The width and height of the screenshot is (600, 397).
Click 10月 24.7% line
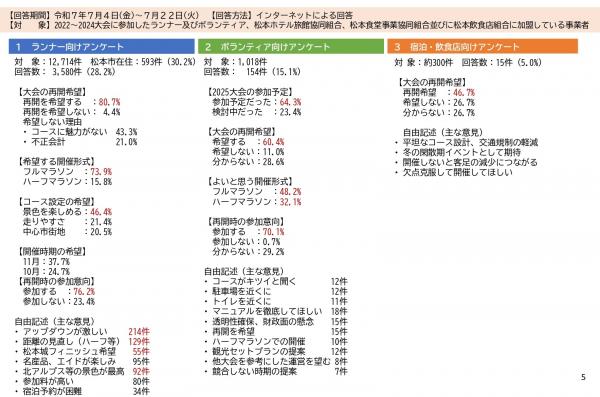point(46,272)
